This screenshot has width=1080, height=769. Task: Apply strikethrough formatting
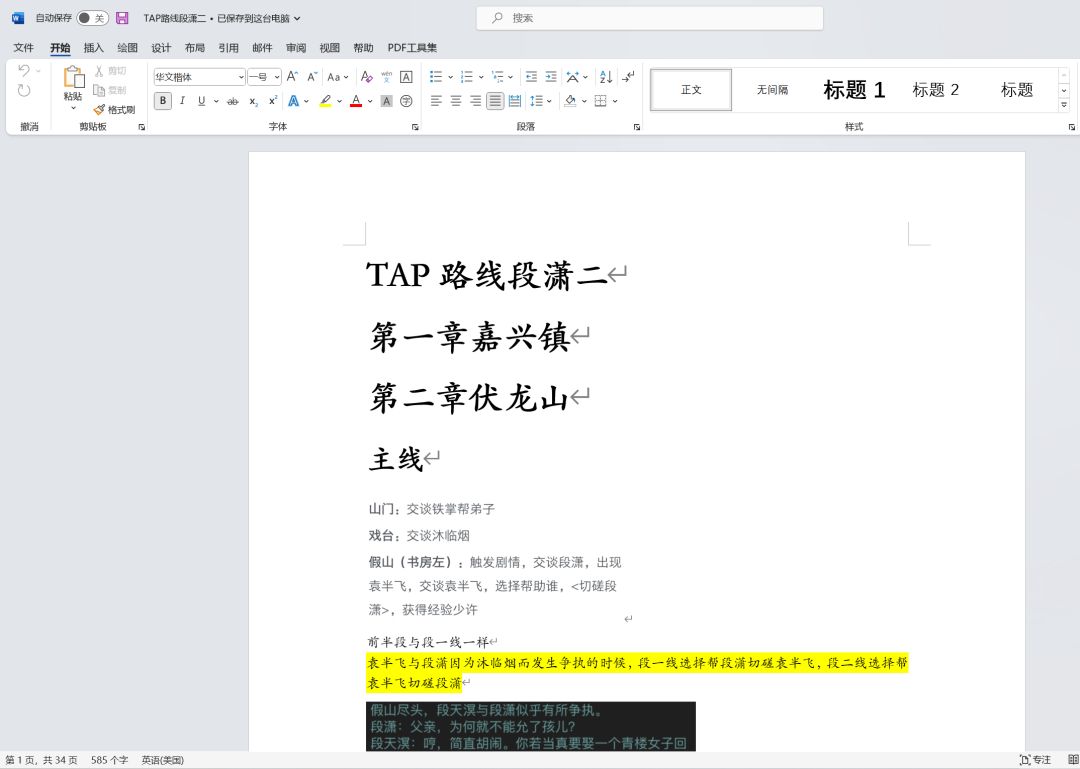coord(231,100)
